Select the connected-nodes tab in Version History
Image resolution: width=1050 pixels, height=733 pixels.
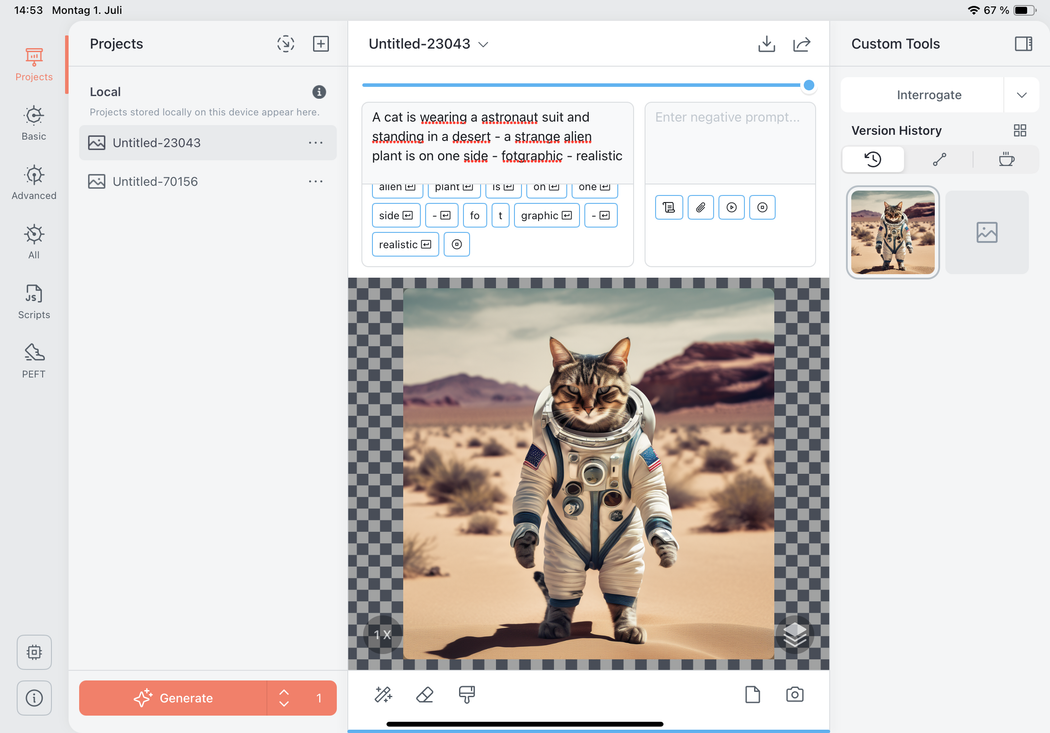940,159
